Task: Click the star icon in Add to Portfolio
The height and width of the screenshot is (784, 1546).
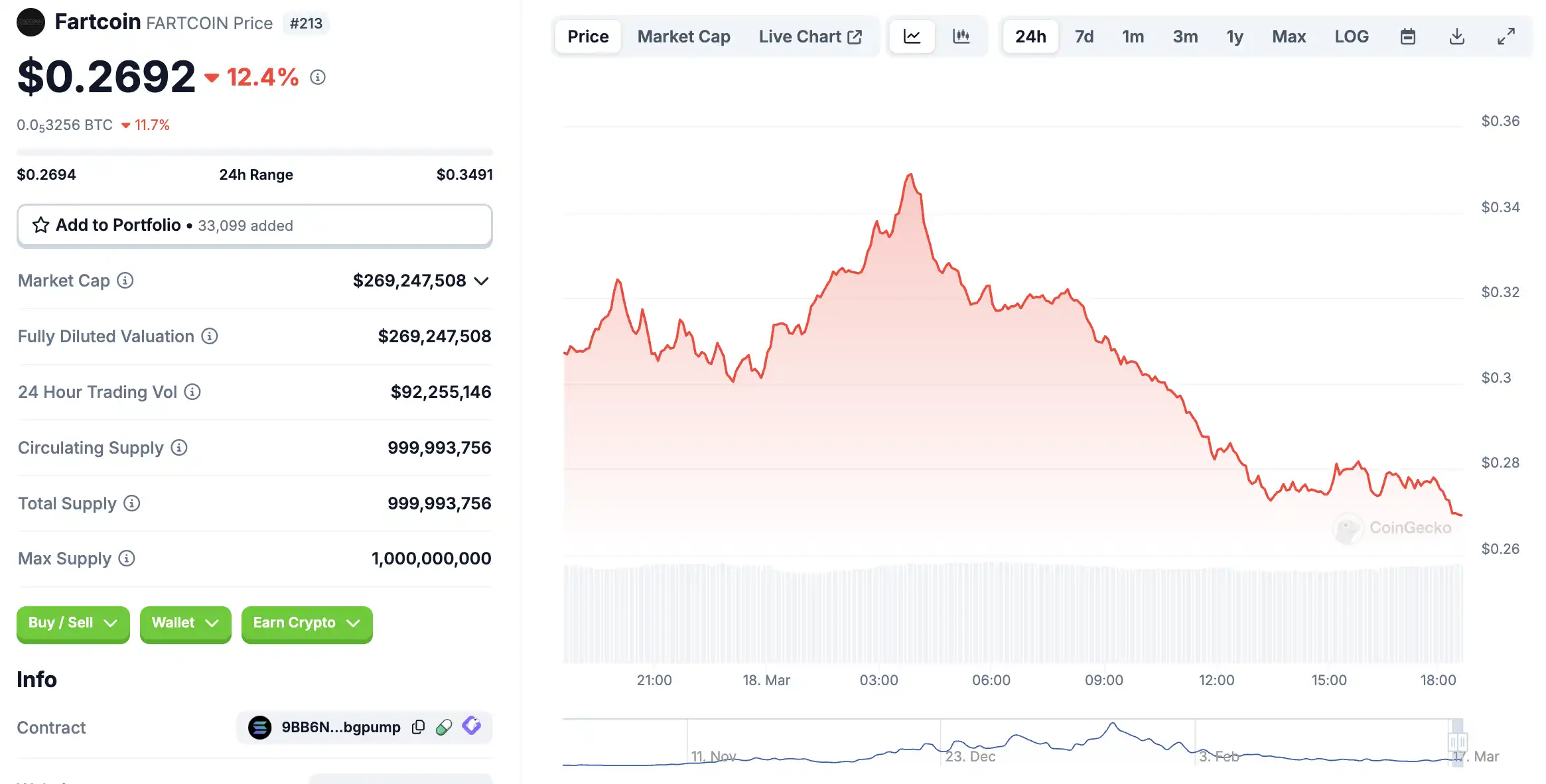Action: [x=40, y=226]
